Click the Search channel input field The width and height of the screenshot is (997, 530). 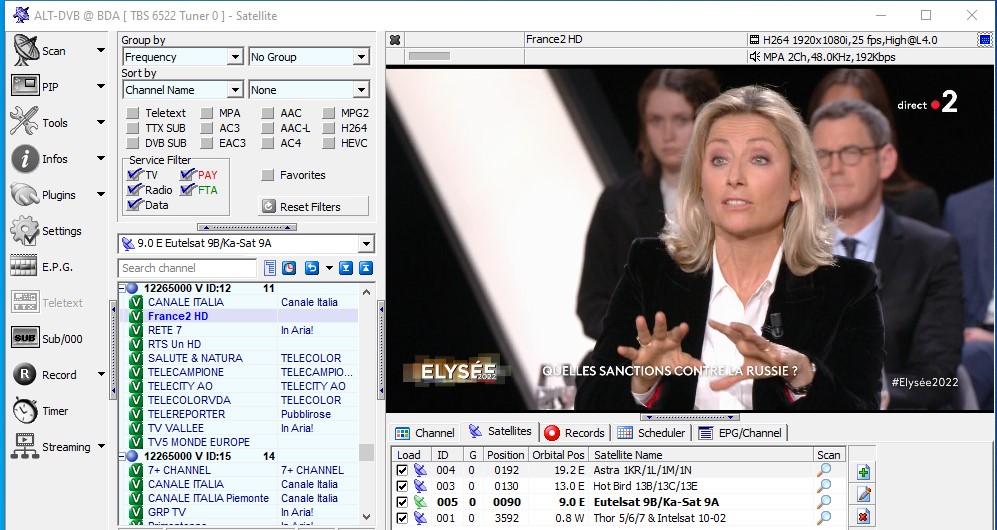(x=187, y=268)
